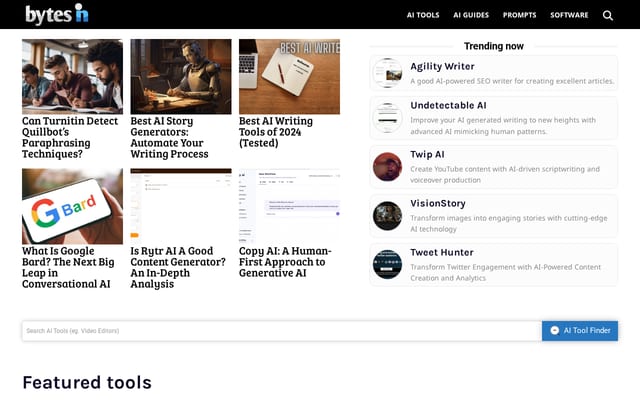Screen dimensions: 640x400
Task: Open the Rytr AI screenshot thumbnail
Action: point(181,206)
